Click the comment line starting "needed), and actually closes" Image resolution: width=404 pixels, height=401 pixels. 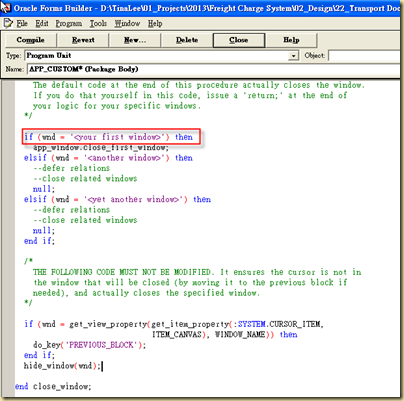pyautogui.click(x=146, y=293)
